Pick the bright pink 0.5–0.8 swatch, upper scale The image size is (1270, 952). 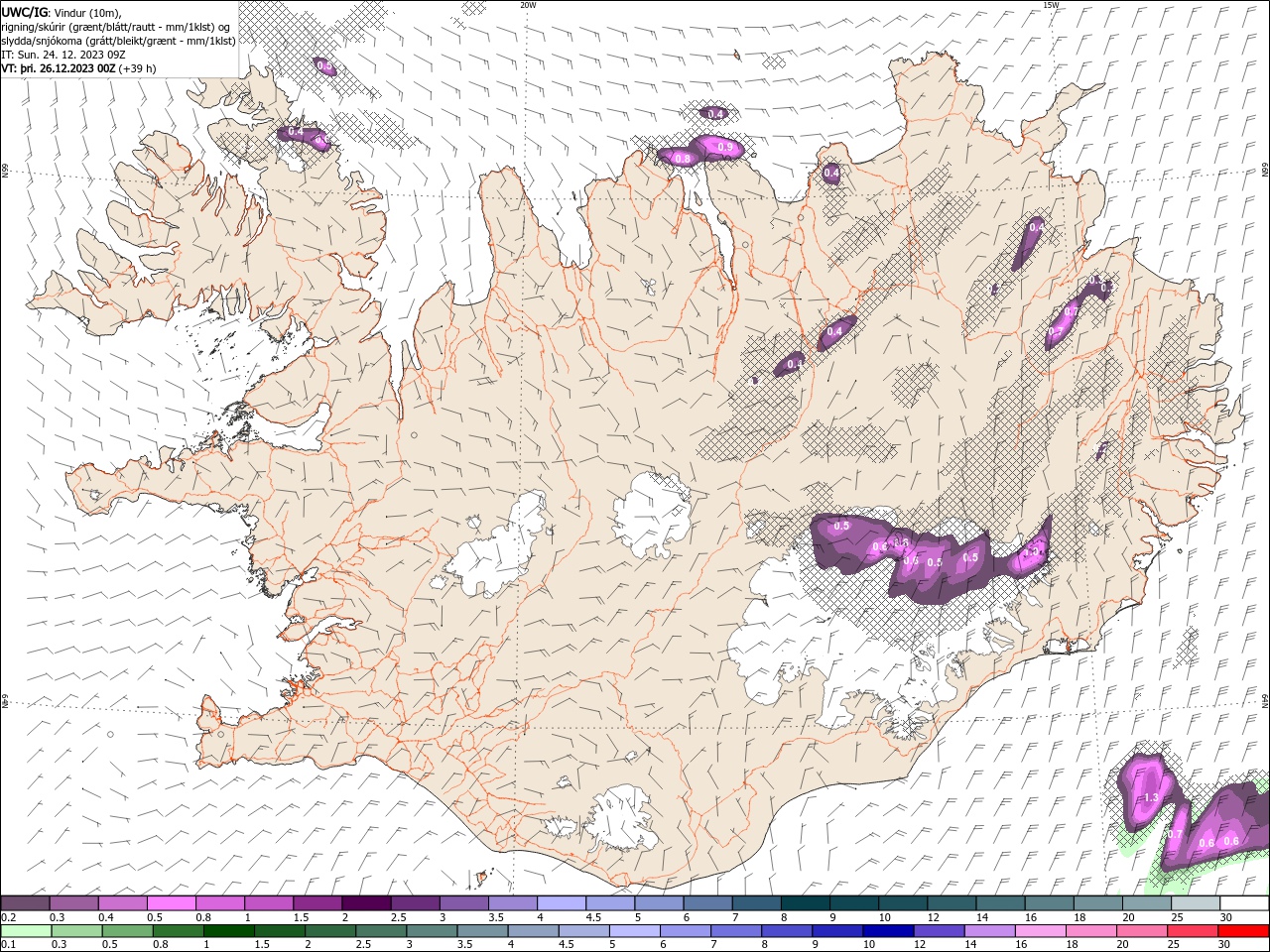pyautogui.click(x=171, y=903)
